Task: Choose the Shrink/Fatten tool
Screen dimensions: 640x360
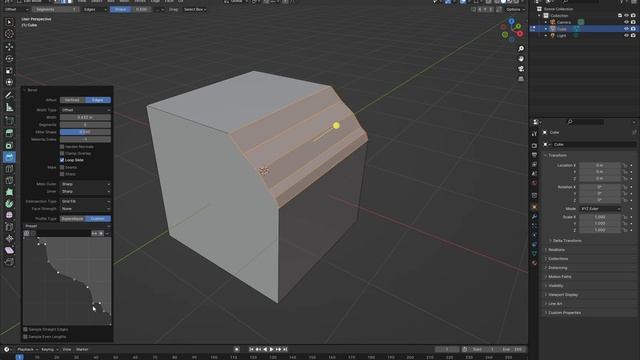Action: pos(9,239)
